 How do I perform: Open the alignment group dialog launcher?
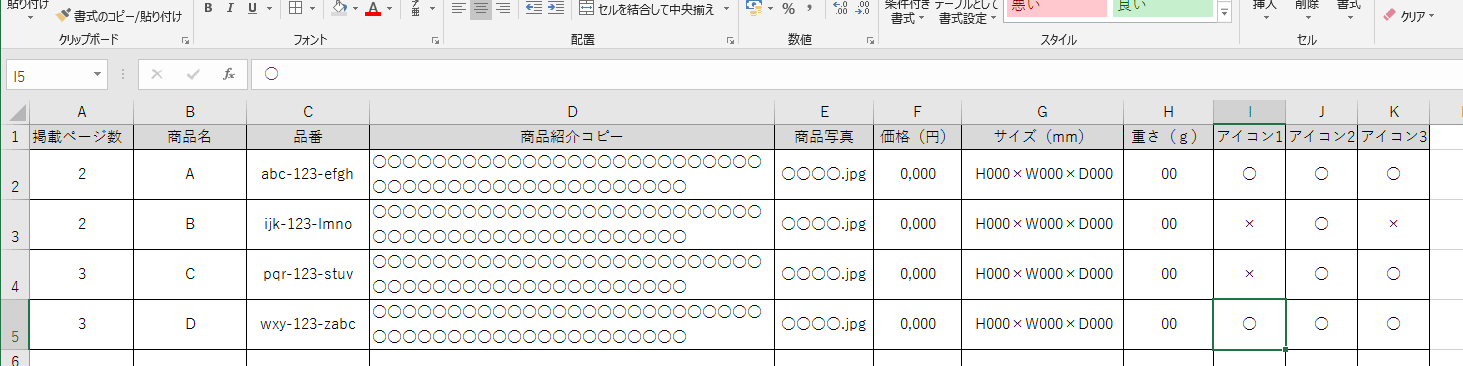tap(731, 41)
